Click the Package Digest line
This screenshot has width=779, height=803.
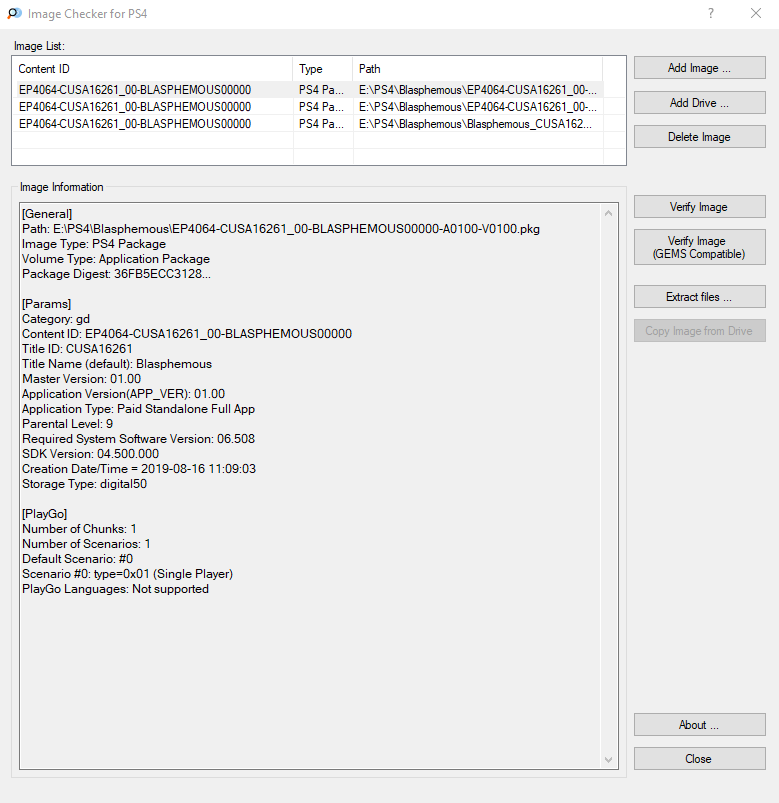click(x=116, y=274)
